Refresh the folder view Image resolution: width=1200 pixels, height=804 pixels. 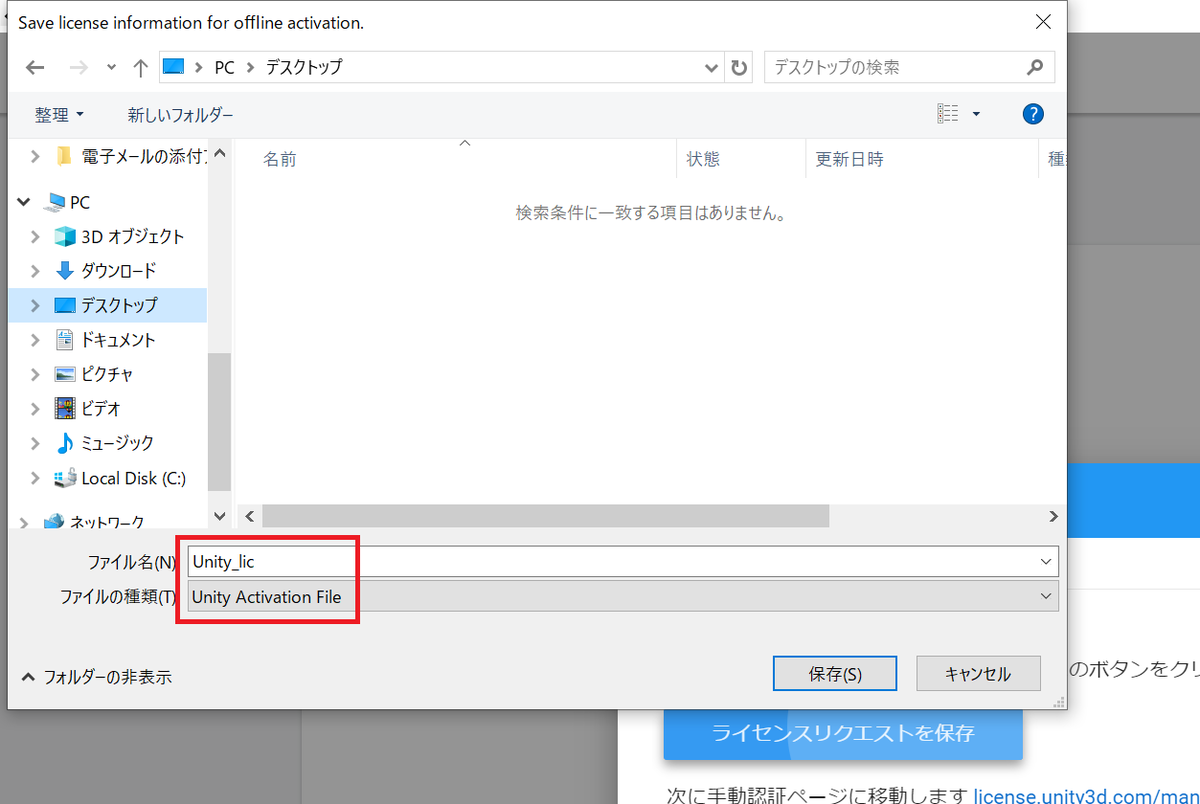(x=738, y=67)
